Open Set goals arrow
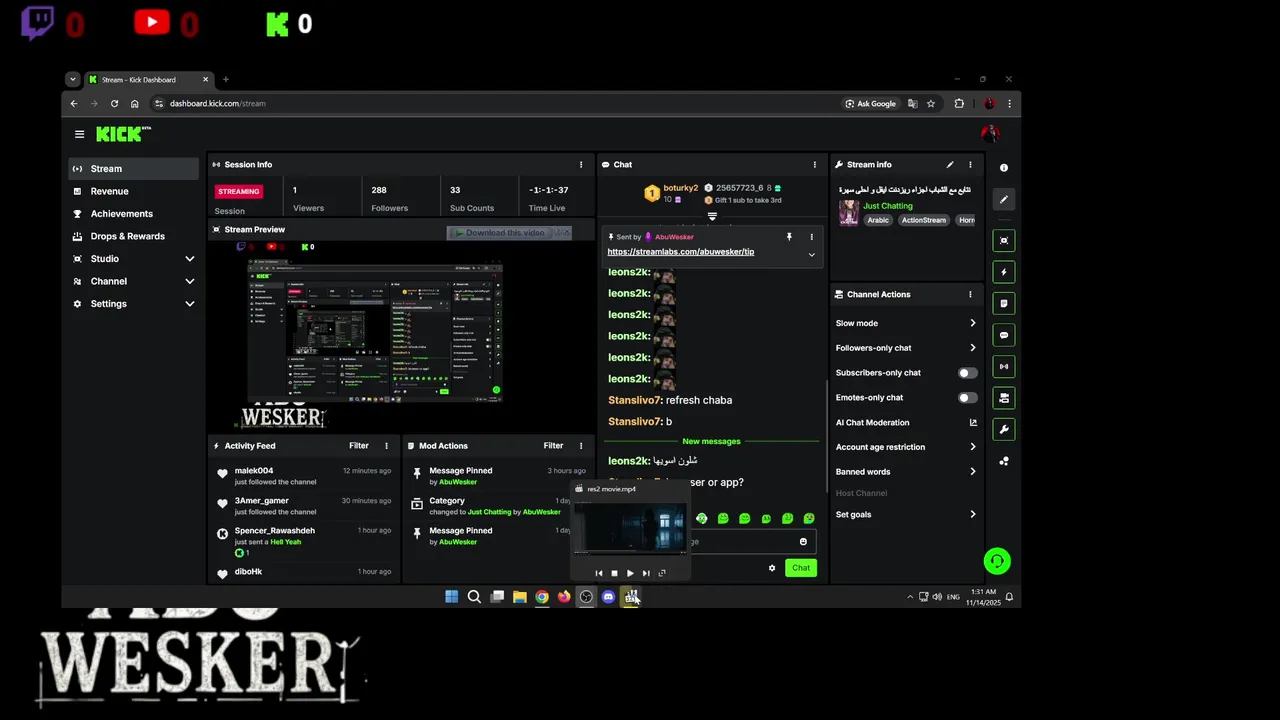This screenshot has height=720, width=1280. (x=972, y=515)
